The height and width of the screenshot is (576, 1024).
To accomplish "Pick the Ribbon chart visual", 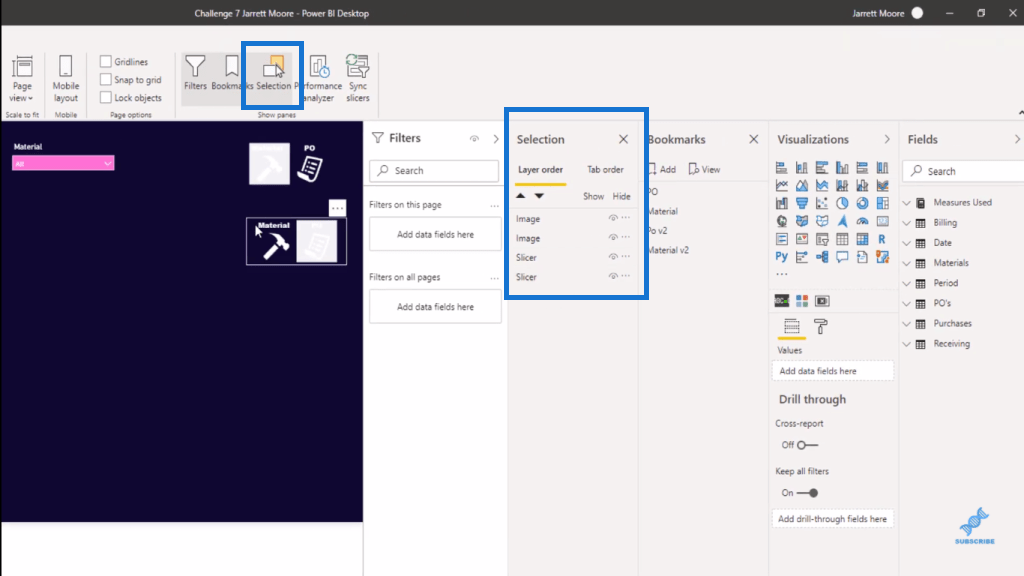I will pos(883,185).
